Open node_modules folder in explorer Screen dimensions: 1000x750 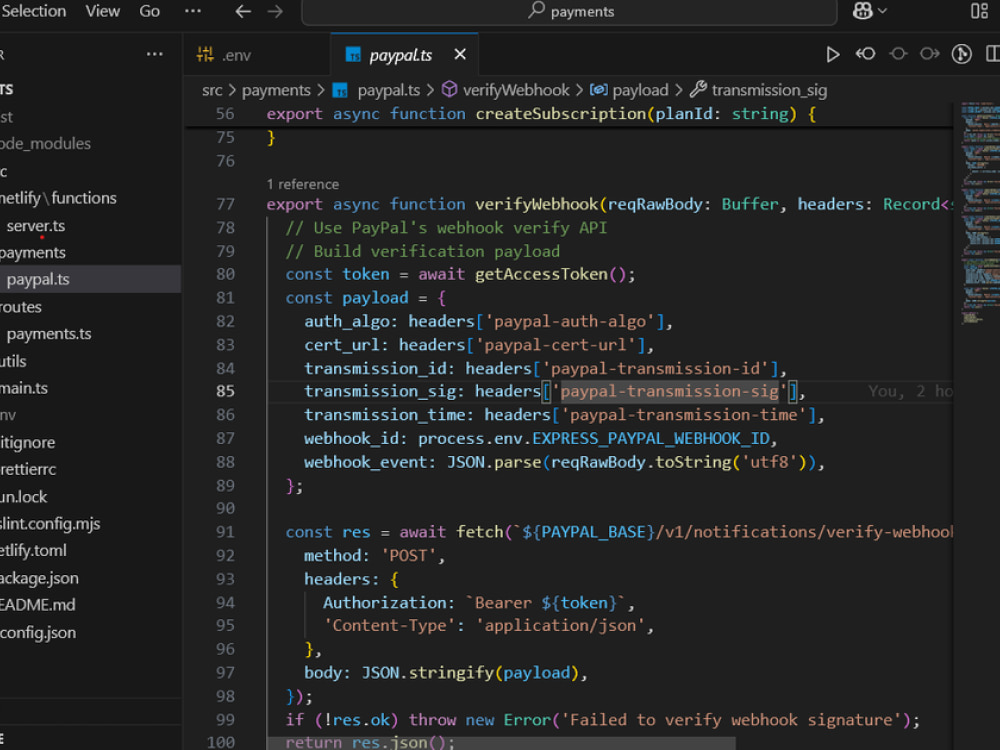[45, 143]
